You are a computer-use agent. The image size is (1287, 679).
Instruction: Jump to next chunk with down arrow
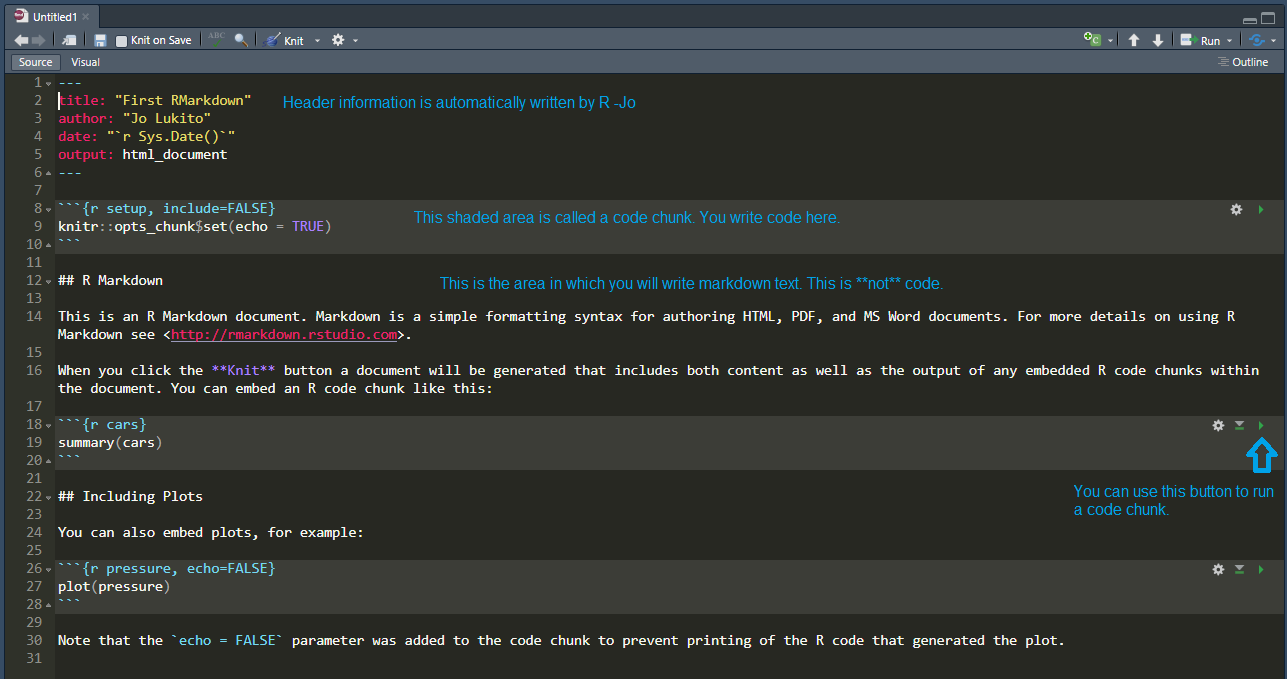pyautogui.click(x=1158, y=41)
